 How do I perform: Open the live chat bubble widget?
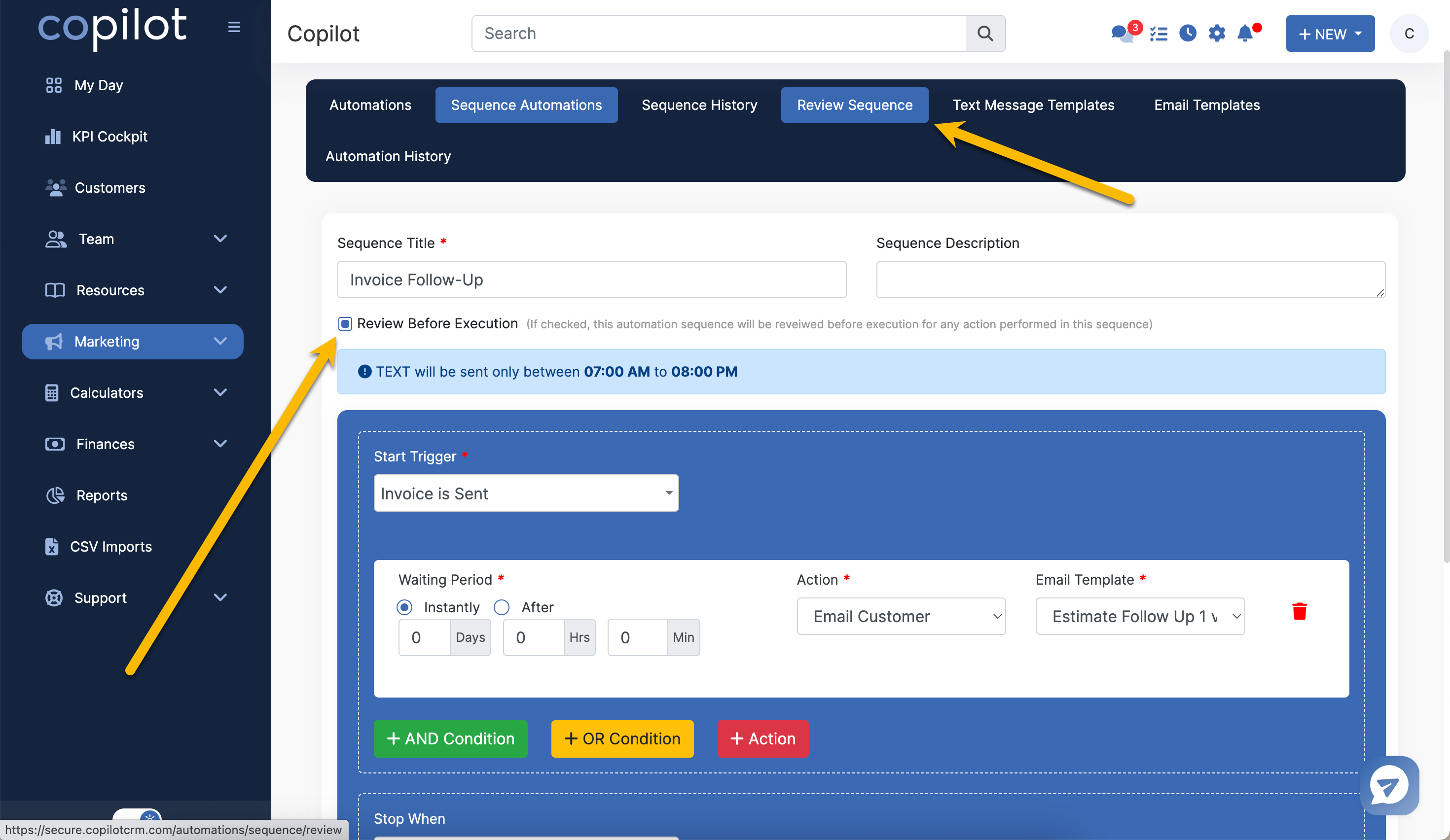click(1390, 785)
